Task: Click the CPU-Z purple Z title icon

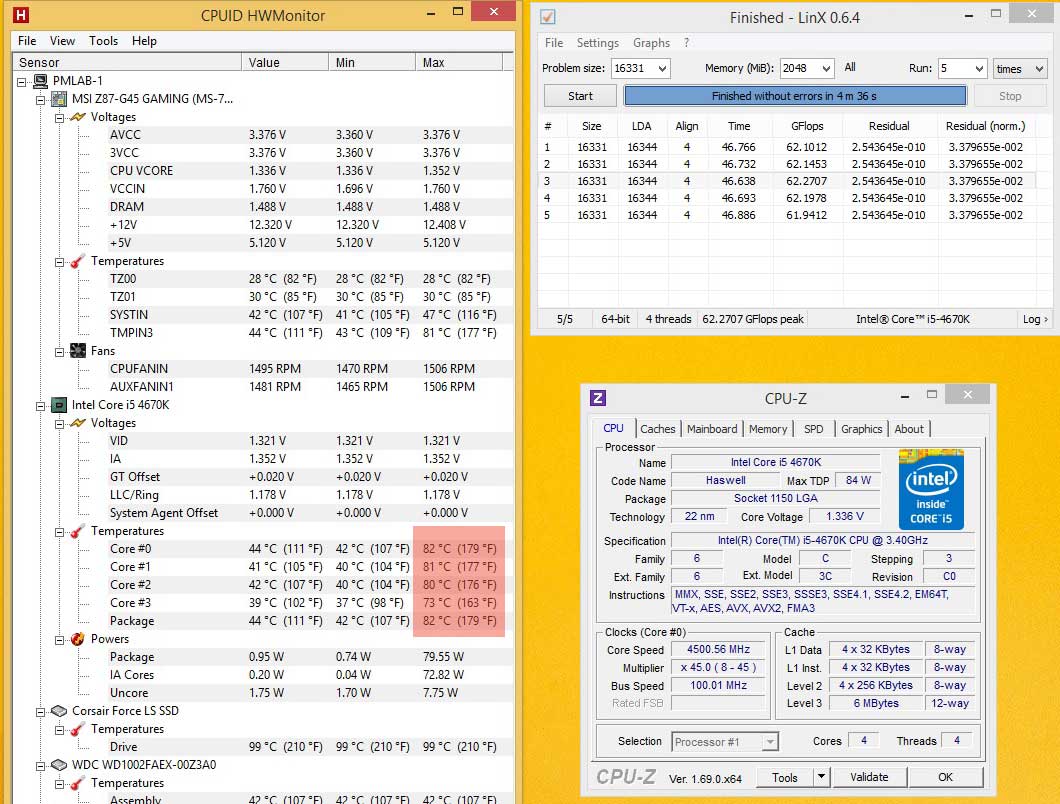Action: (x=598, y=398)
